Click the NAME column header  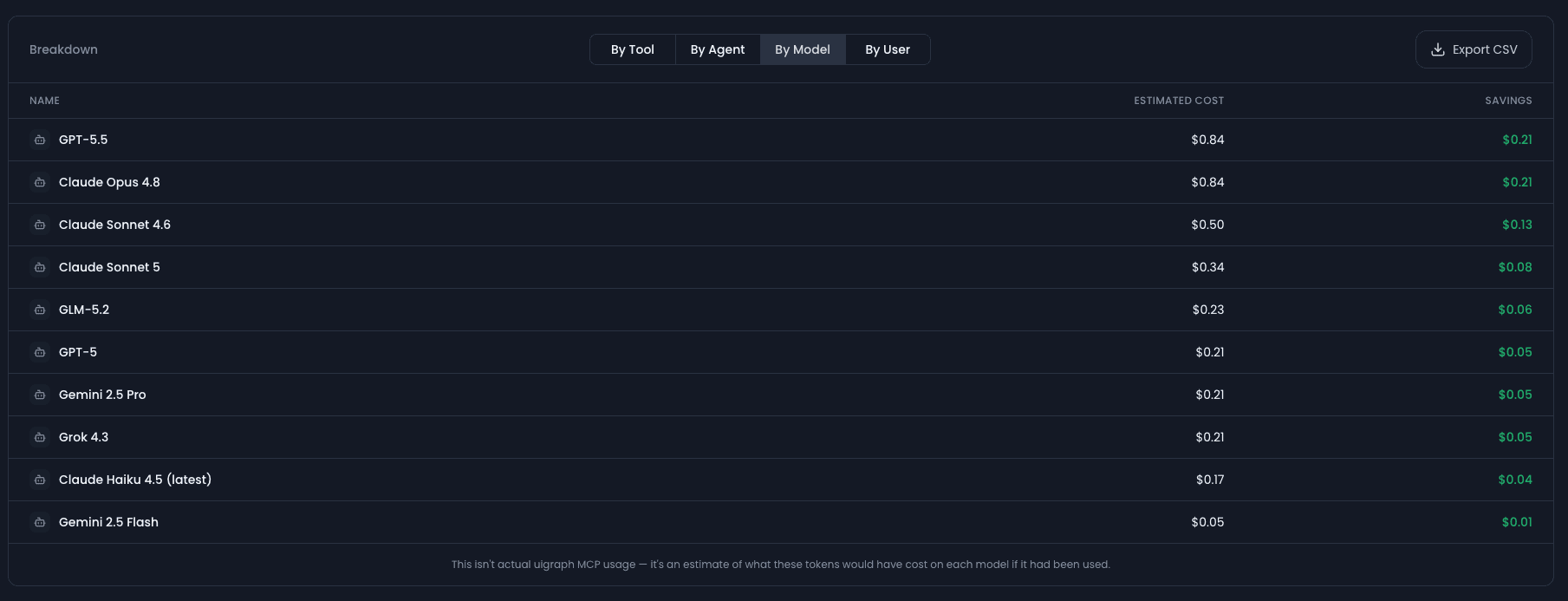[44, 101]
